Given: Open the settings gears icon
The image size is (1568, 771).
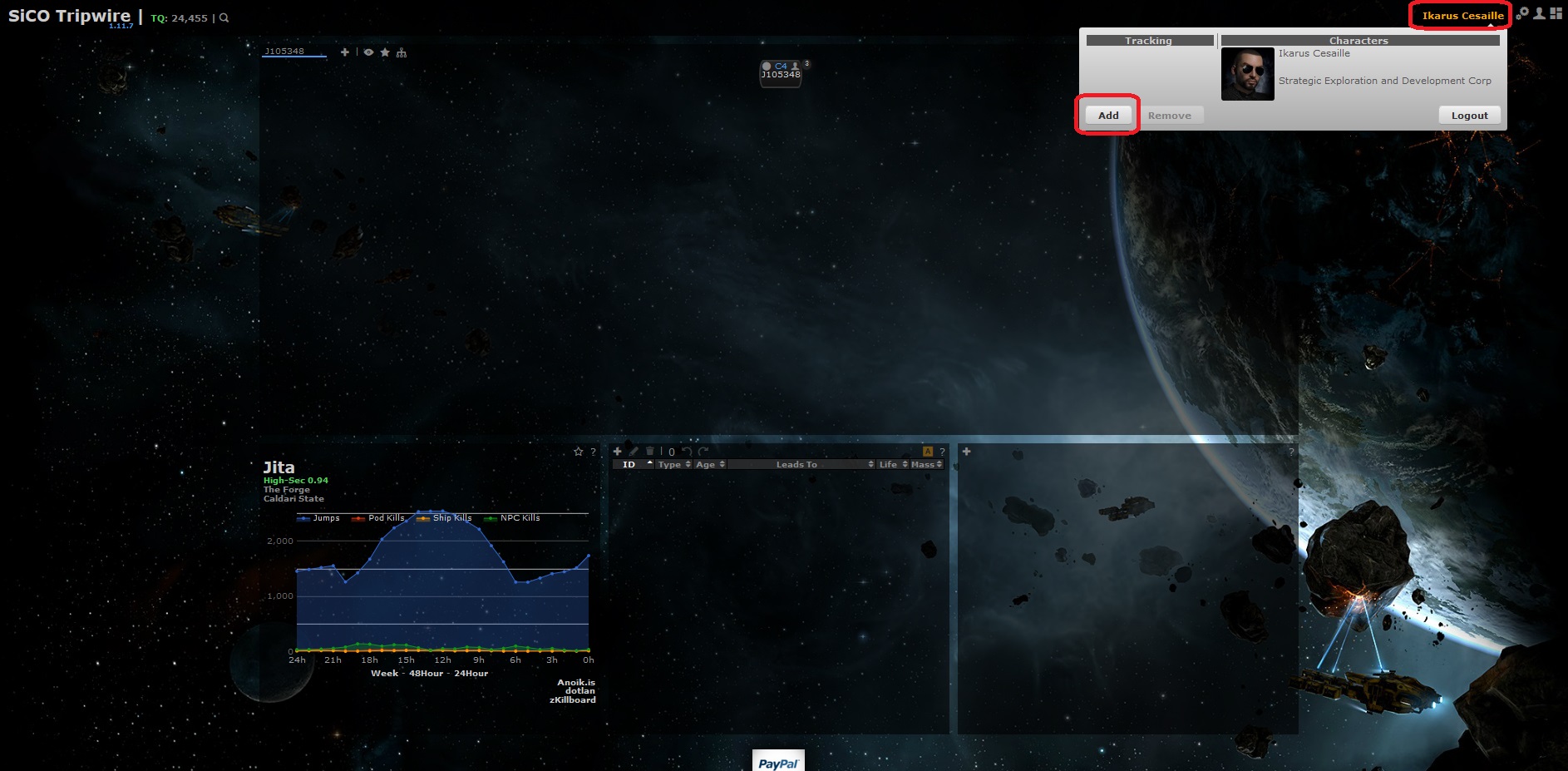Looking at the screenshot, I should tap(1522, 13).
